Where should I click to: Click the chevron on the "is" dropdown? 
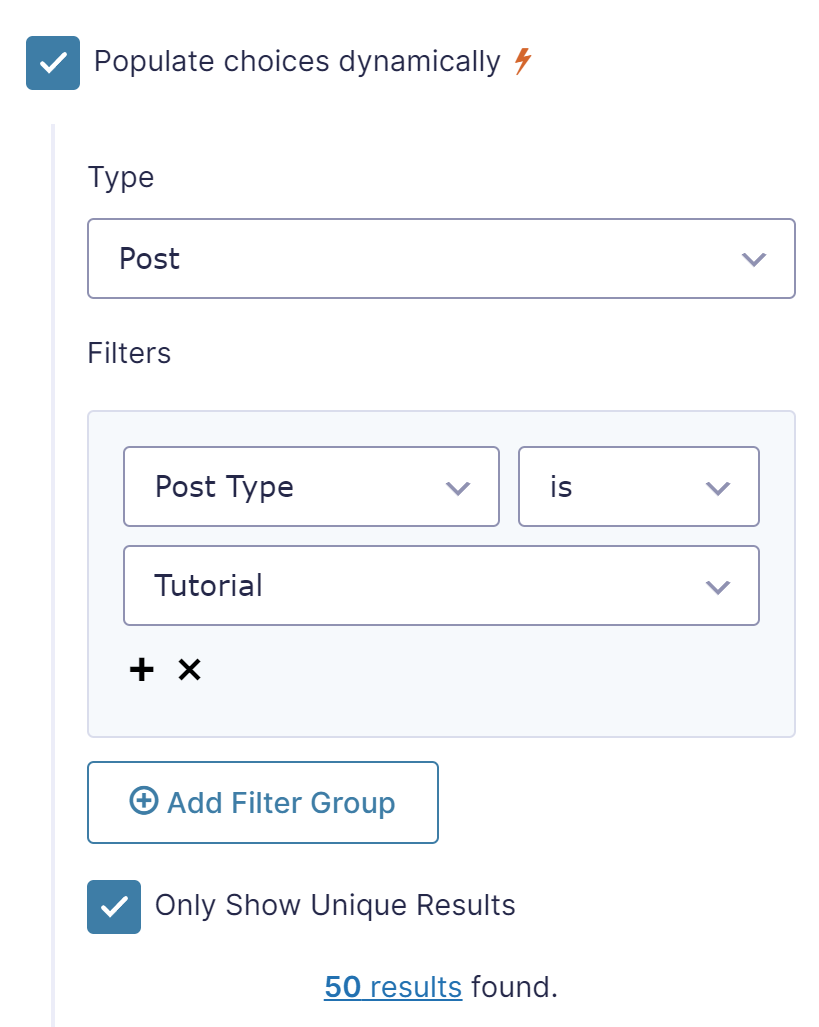pos(716,487)
